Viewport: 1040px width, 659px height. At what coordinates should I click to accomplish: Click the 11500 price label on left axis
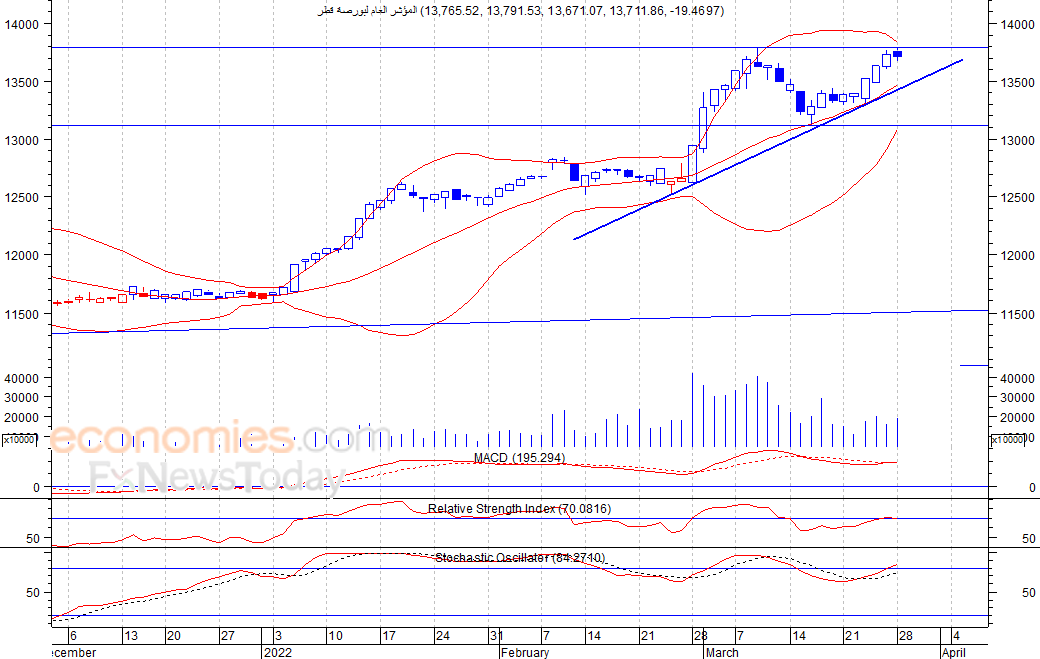click(21, 314)
